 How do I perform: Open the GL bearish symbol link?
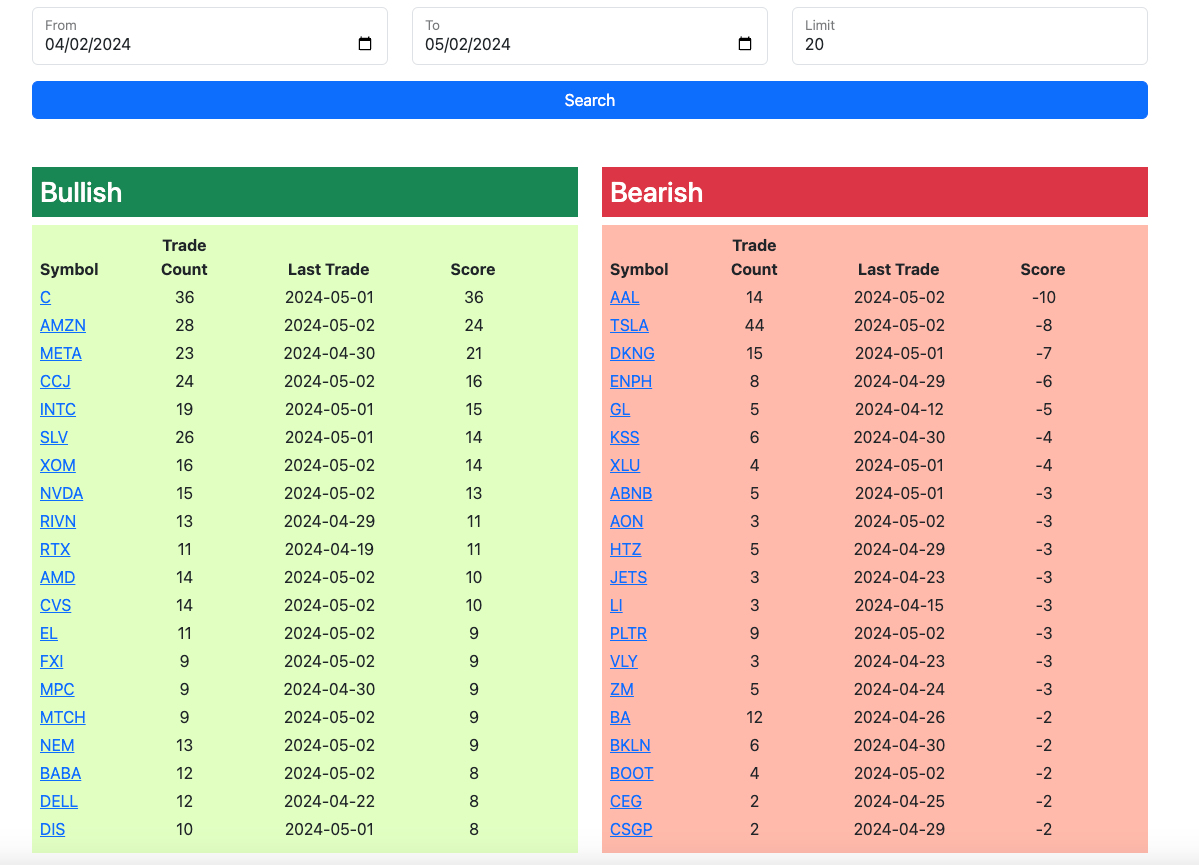[620, 410]
